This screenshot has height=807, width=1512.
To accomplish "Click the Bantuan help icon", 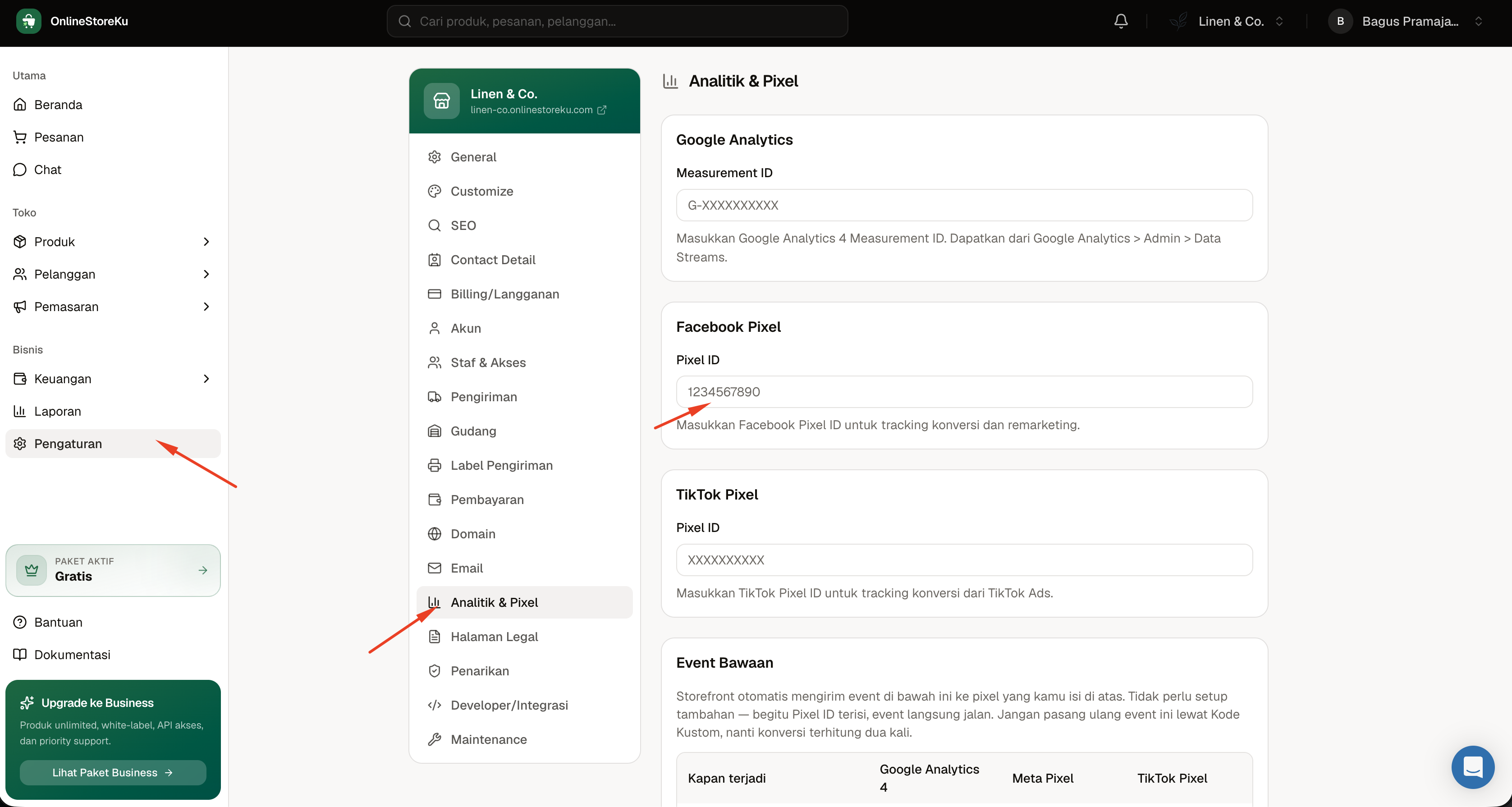I will [20, 622].
